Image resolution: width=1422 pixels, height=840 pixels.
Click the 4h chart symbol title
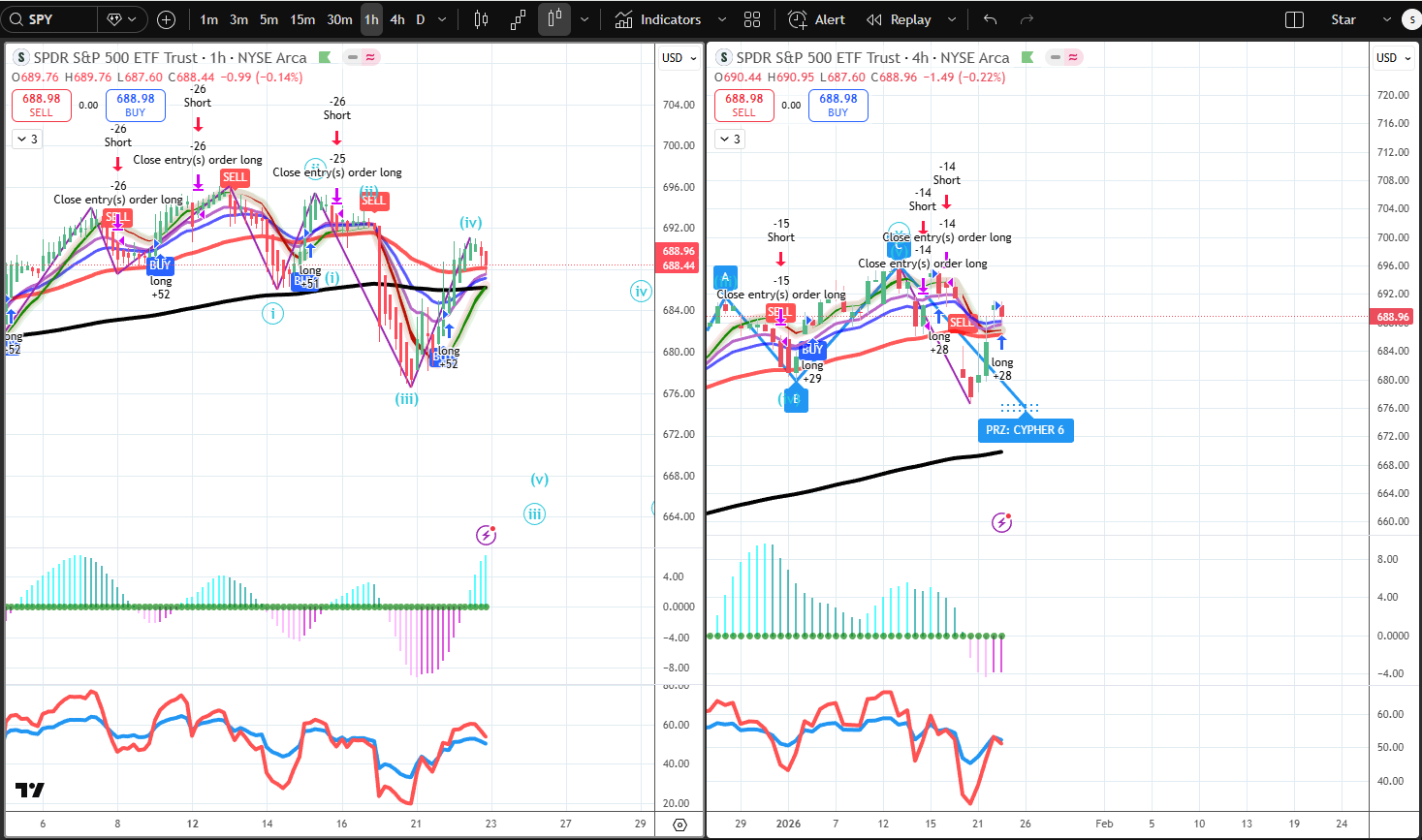click(872, 57)
